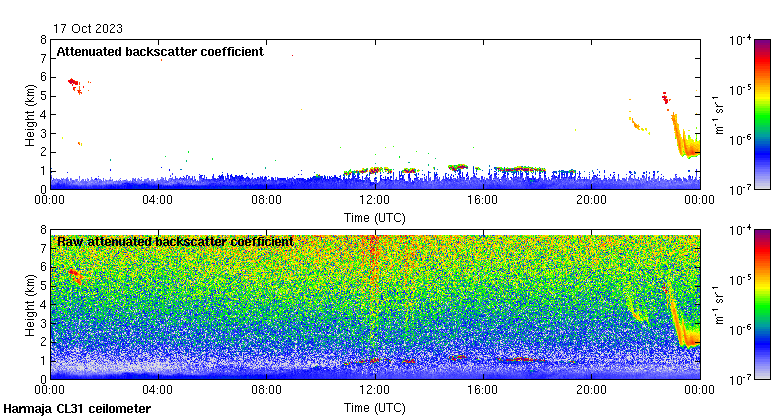The image size is (780, 420).
Task: Click the height tick 7 on the bottom panel
Action: pos(44,248)
